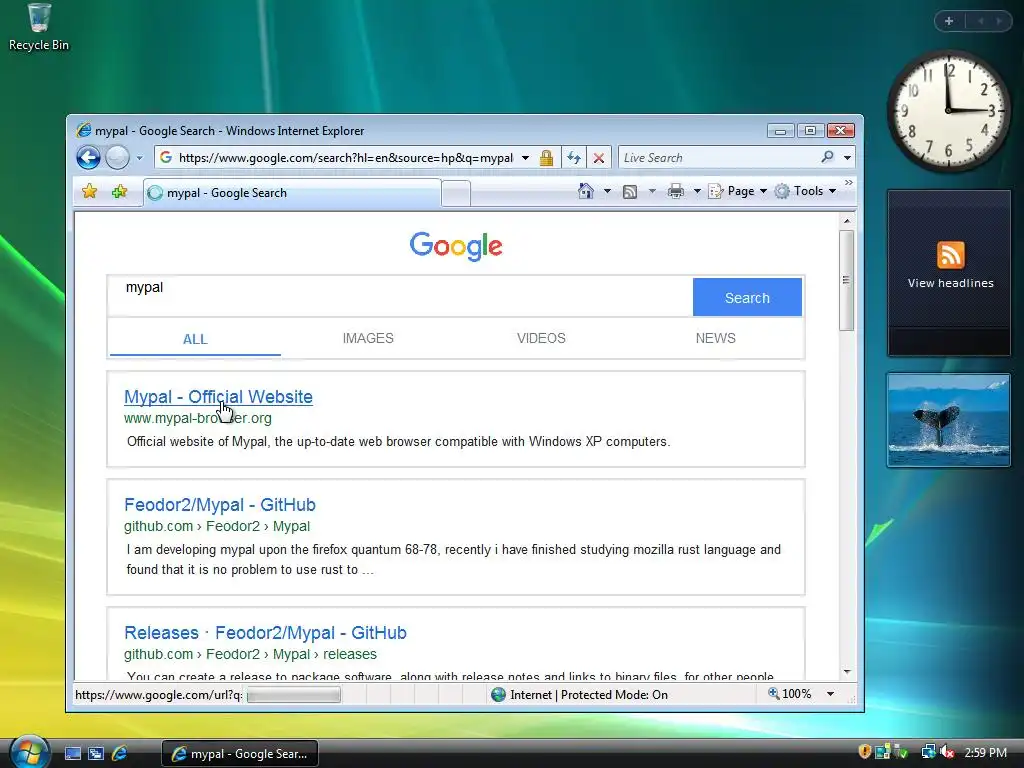The image size is (1024, 768).
Task: Click the Google favicon in address bar
Action: 166,157
